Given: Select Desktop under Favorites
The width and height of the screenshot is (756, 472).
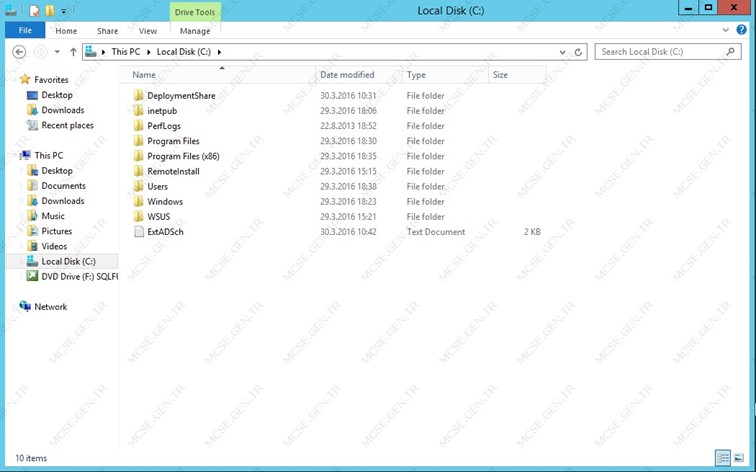Looking at the screenshot, I should point(57,95).
